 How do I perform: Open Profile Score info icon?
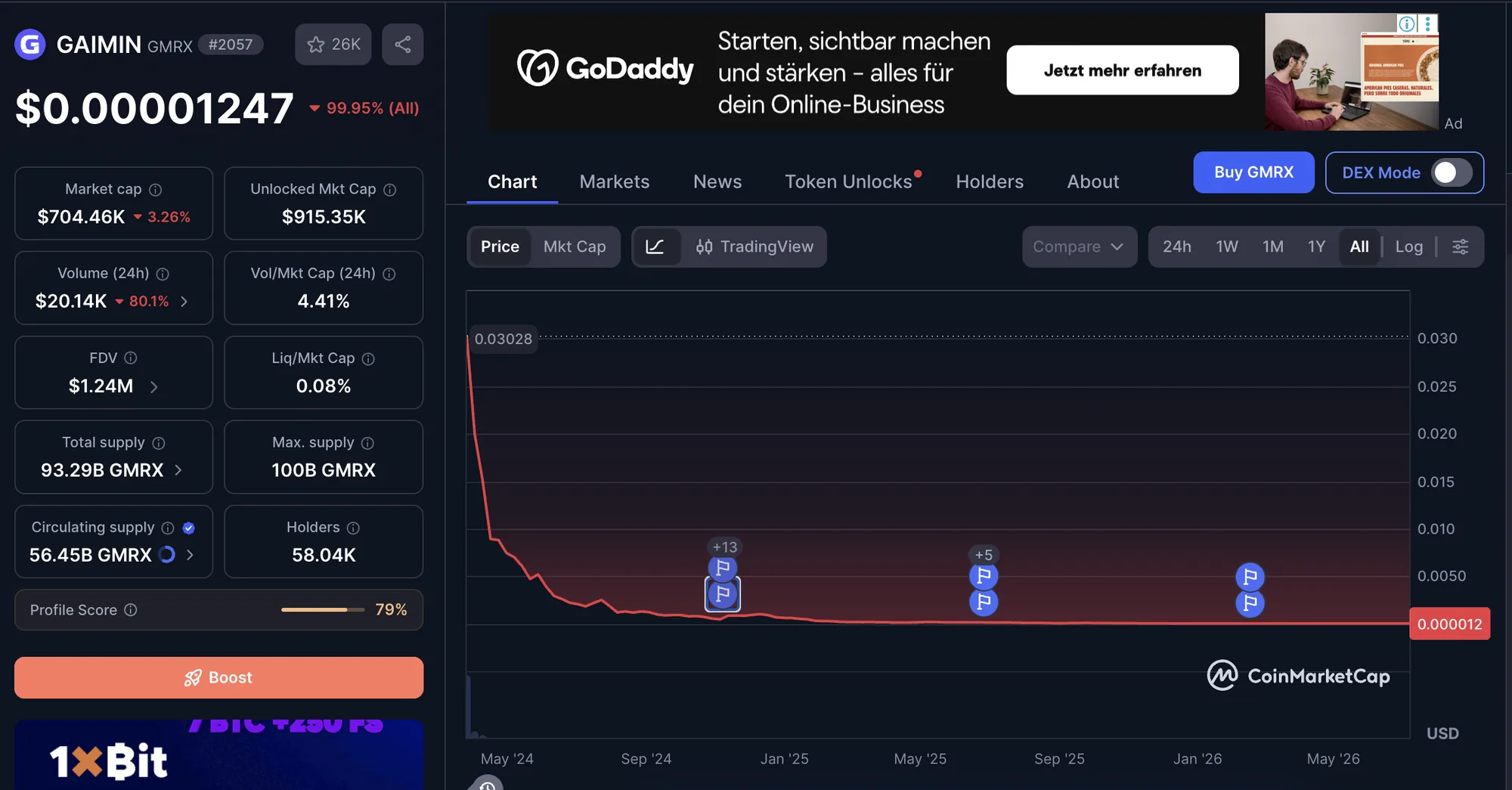tap(131, 610)
